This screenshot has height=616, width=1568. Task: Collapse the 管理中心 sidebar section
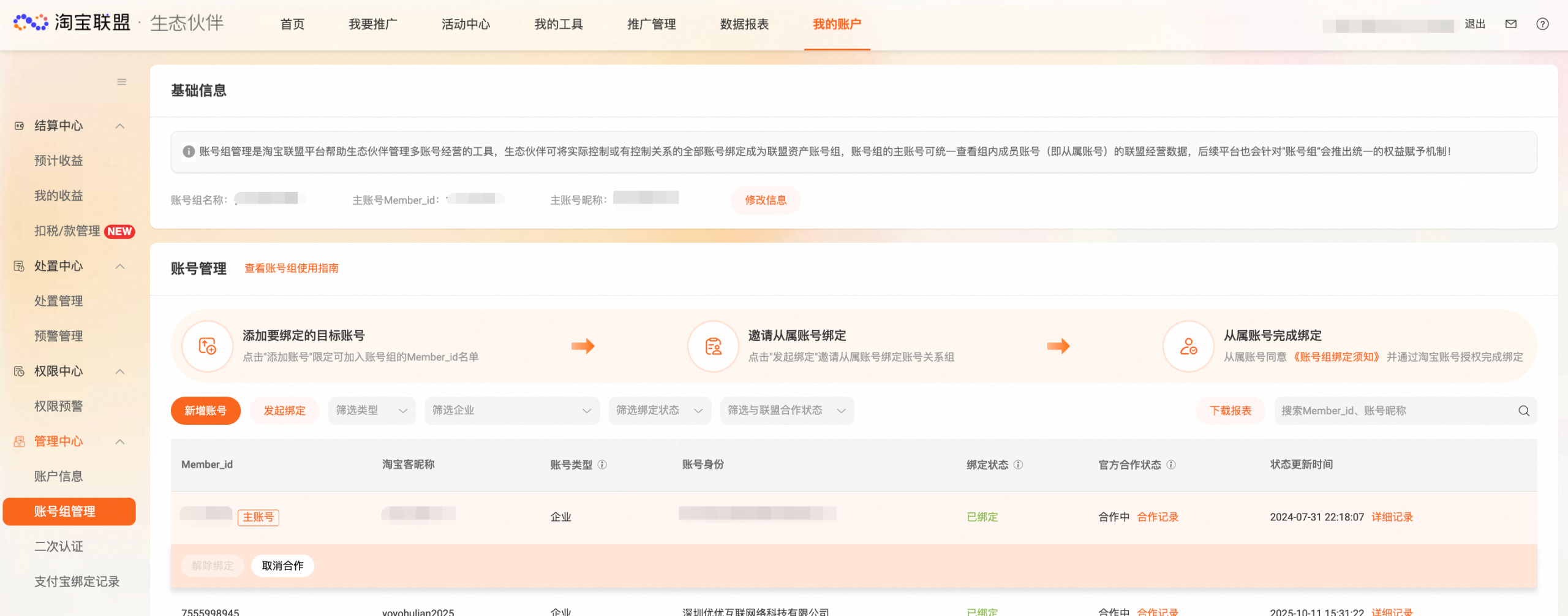point(120,441)
